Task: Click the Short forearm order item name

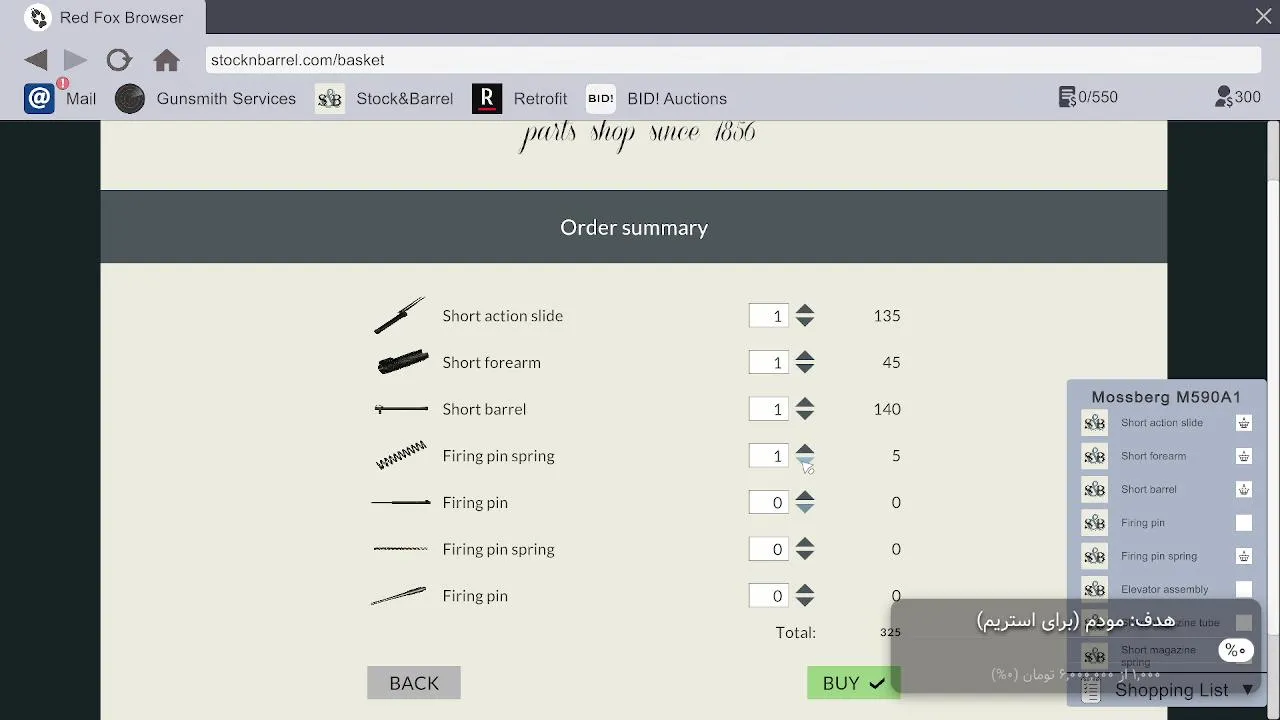Action: 492,362
